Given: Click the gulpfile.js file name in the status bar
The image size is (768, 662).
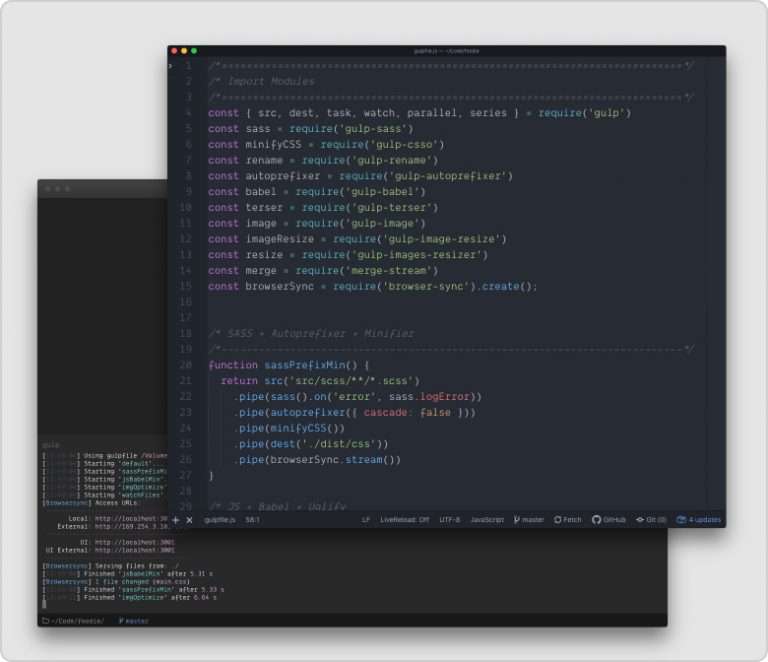Looking at the screenshot, I should (218, 520).
